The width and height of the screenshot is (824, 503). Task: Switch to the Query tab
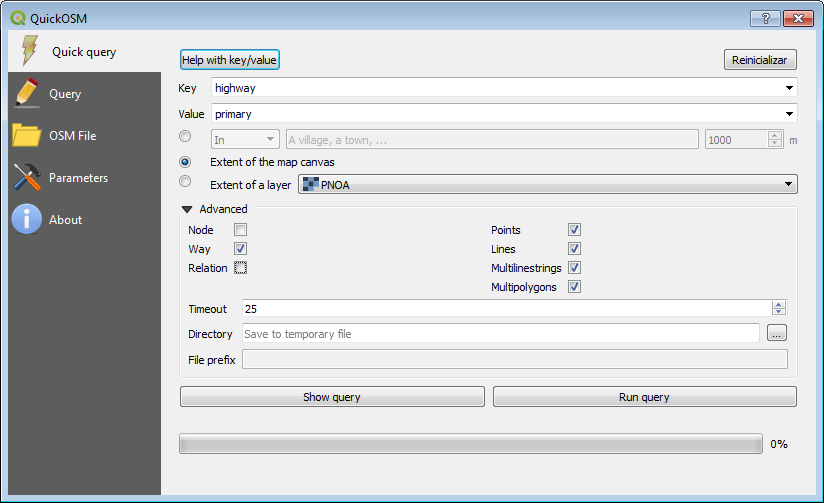click(x=85, y=94)
